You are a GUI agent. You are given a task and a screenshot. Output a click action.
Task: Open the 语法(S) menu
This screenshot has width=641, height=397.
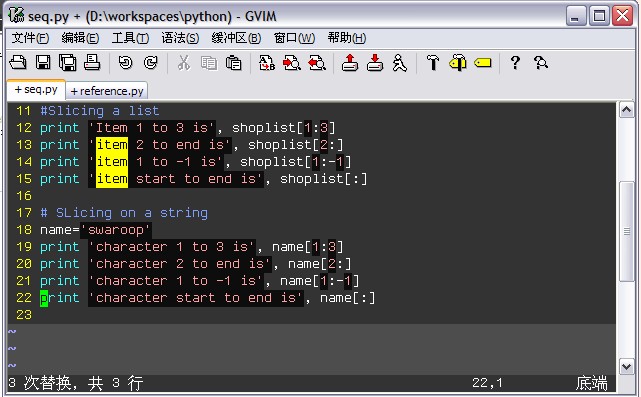pyautogui.click(x=180, y=38)
